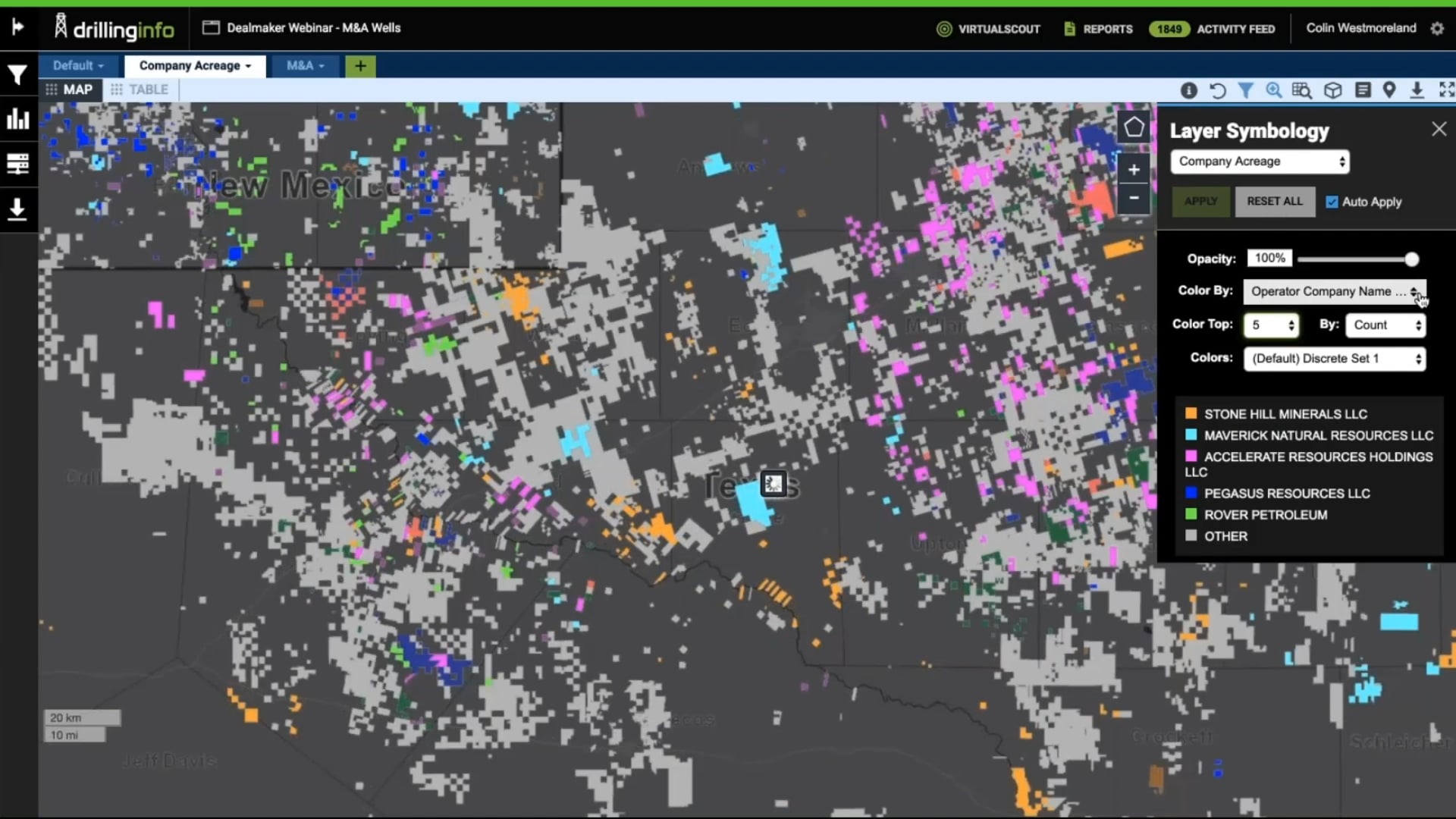Viewport: 1456px width, 819px height.
Task: Switch to MAP view
Action: coord(70,89)
